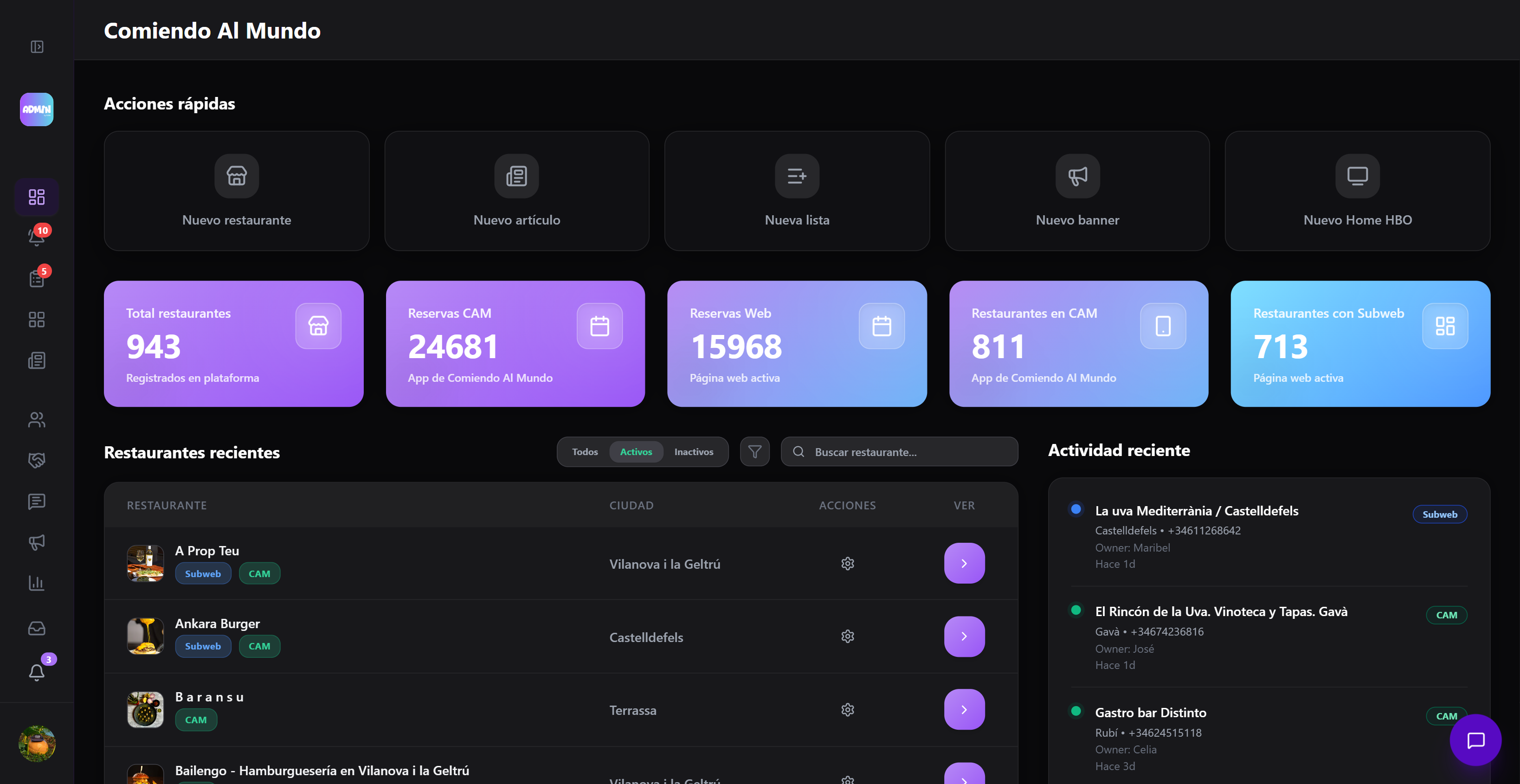1520x784 pixels.
Task: Open the sidebar users icon
Action: point(37,419)
